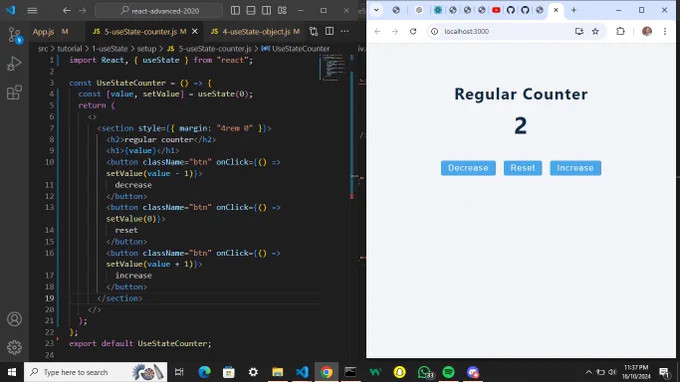Click the Reset button in browser
This screenshot has width=680, height=382.
[523, 168]
